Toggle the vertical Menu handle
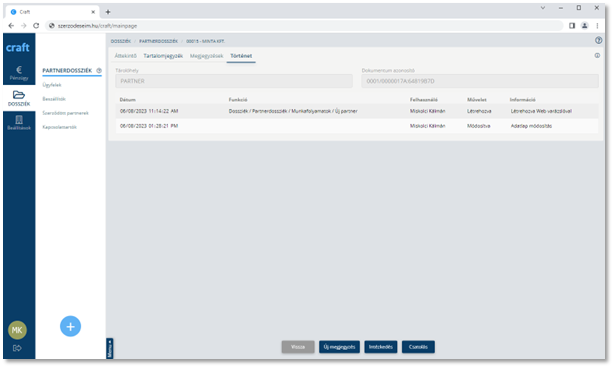 (110, 348)
